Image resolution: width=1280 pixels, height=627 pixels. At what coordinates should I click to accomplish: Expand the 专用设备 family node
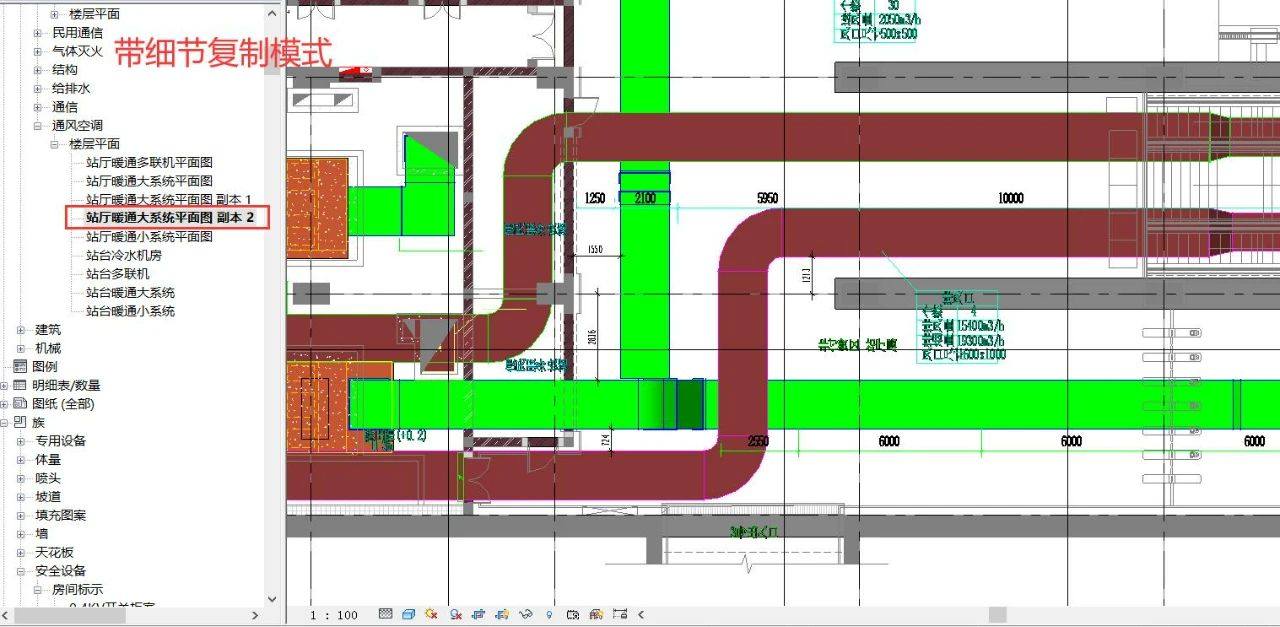pyautogui.click(x=21, y=441)
